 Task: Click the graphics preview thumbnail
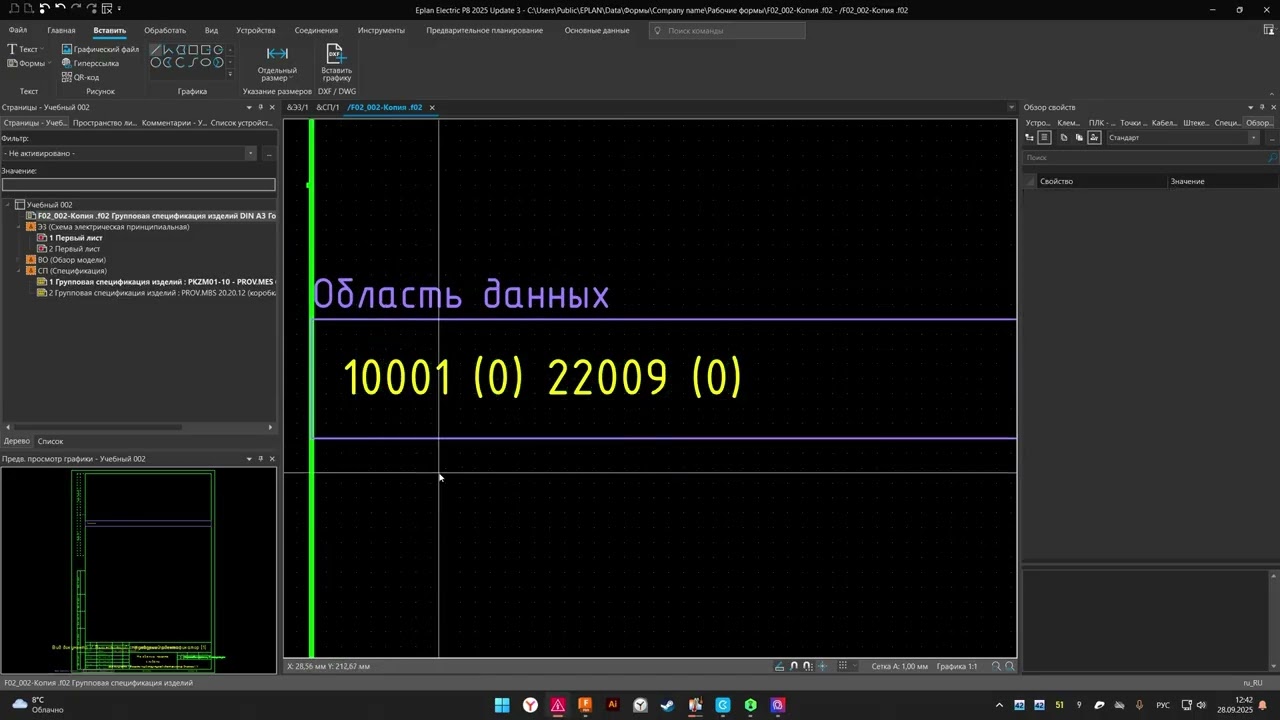(x=138, y=570)
